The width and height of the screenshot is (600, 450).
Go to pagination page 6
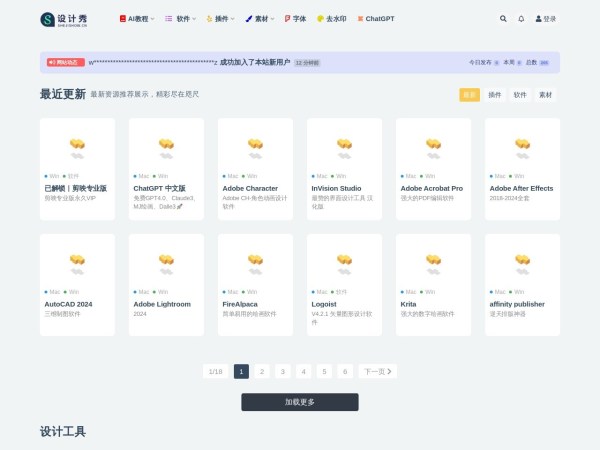pos(345,371)
